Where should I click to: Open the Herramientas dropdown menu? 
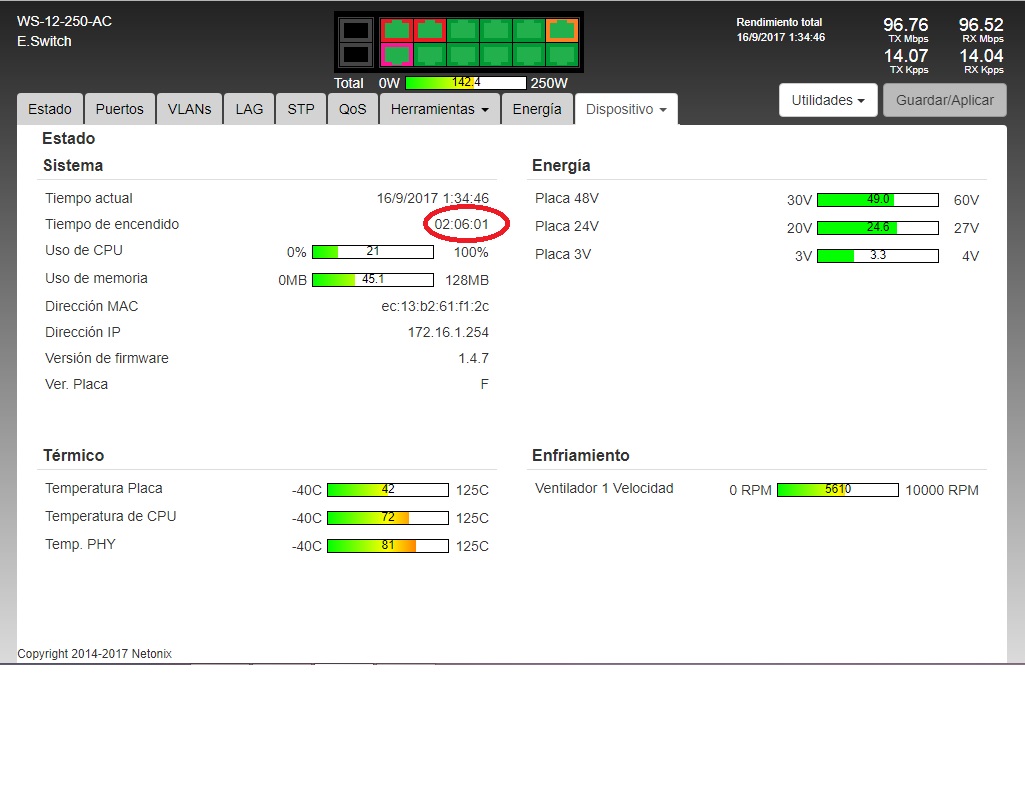point(440,109)
